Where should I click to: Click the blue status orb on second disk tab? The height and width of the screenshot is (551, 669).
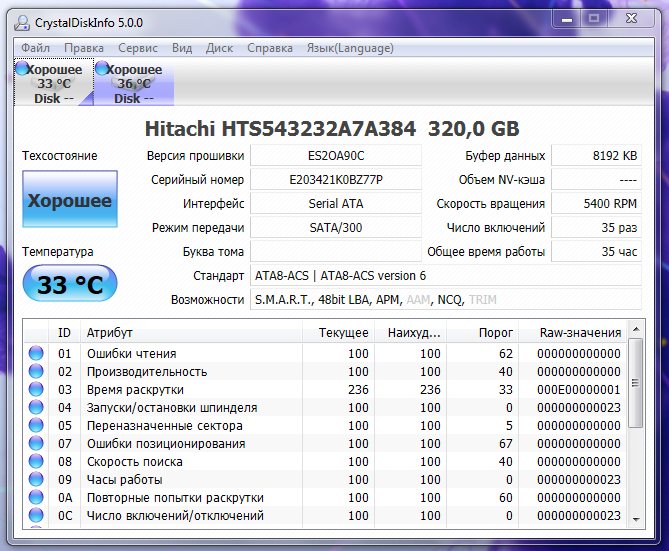pyautogui.click(x=102, y=68)
